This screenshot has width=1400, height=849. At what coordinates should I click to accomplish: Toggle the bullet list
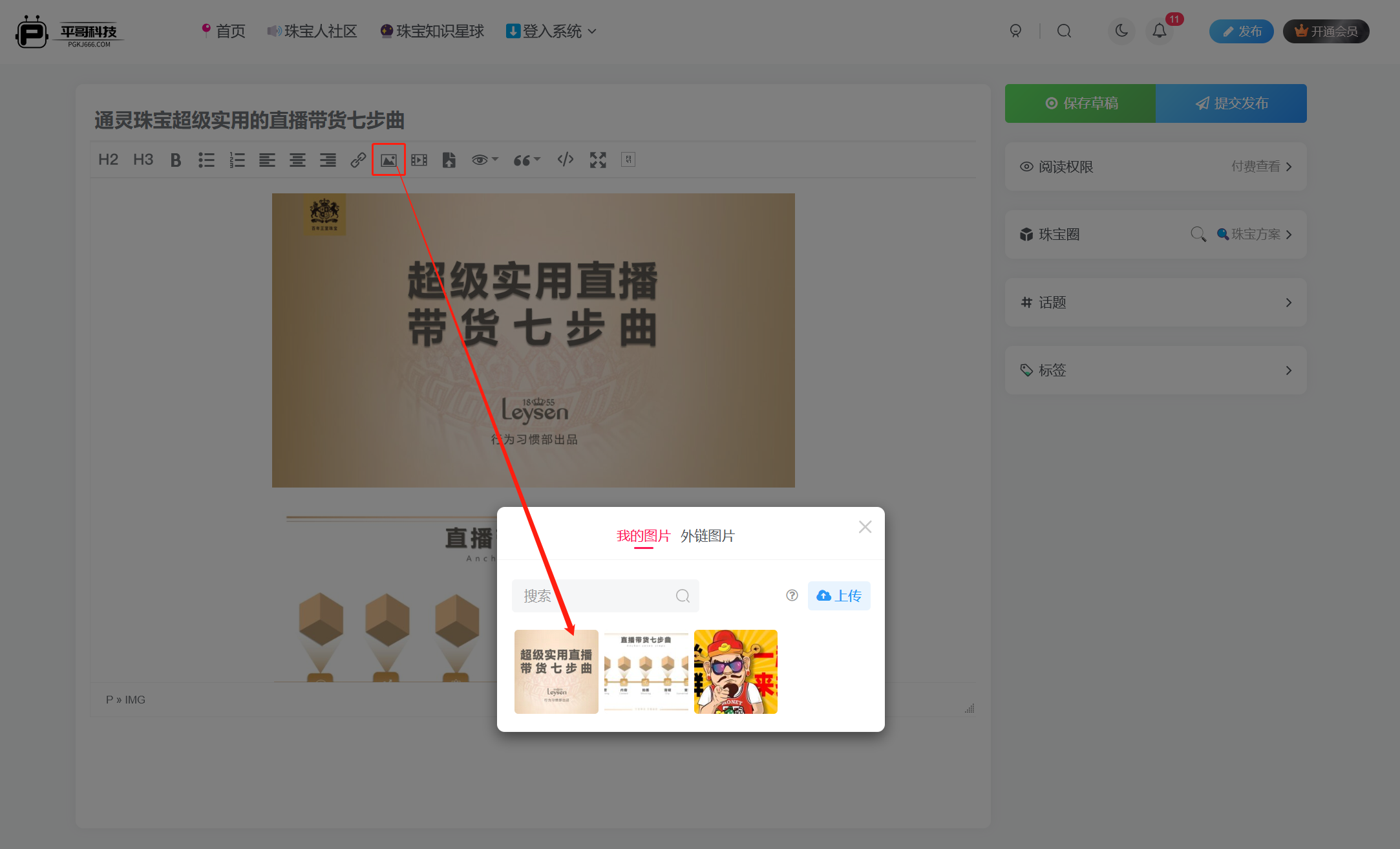[x=206, y=159]
